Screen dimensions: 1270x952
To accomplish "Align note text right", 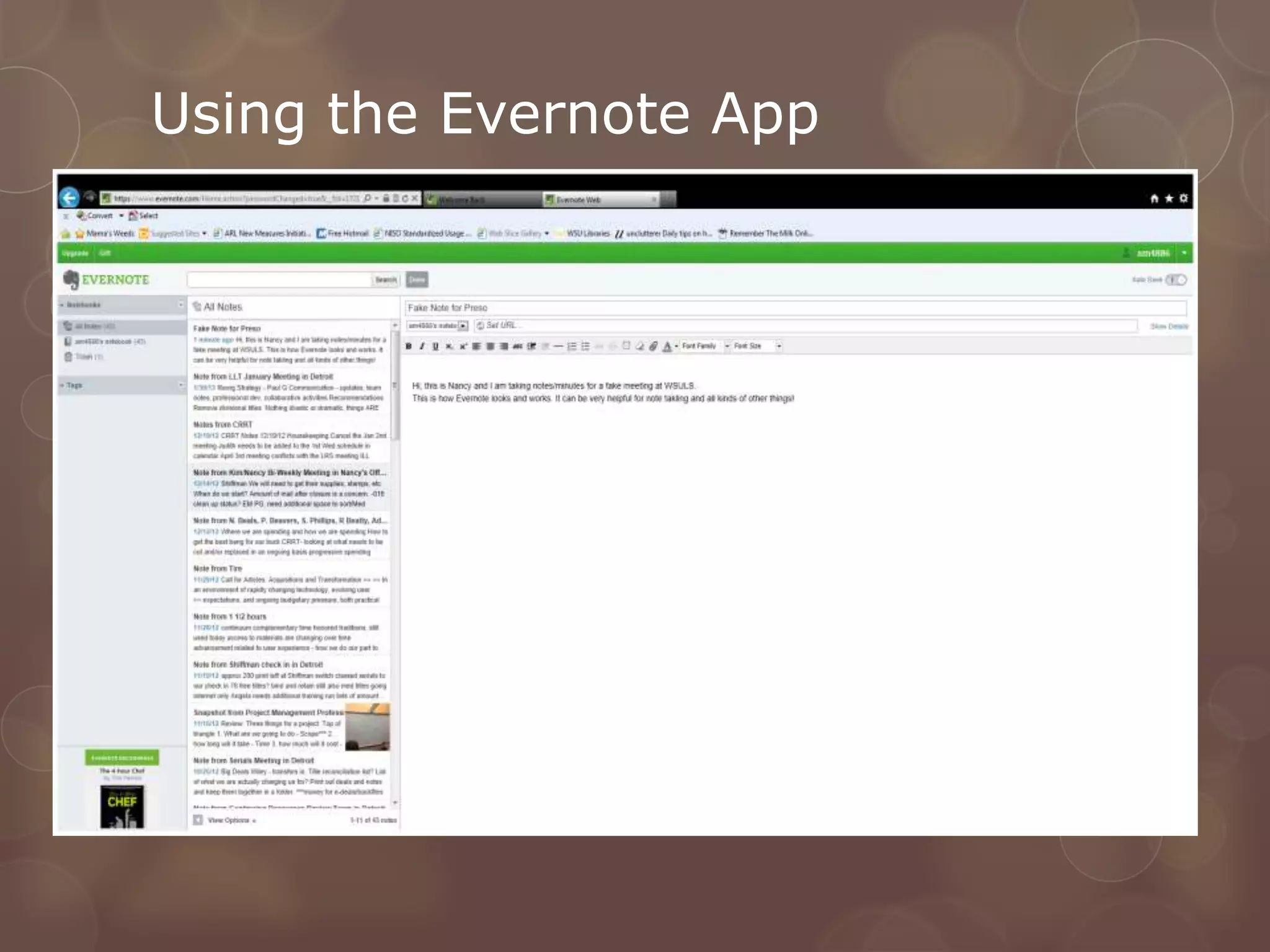I will (504, 346).
